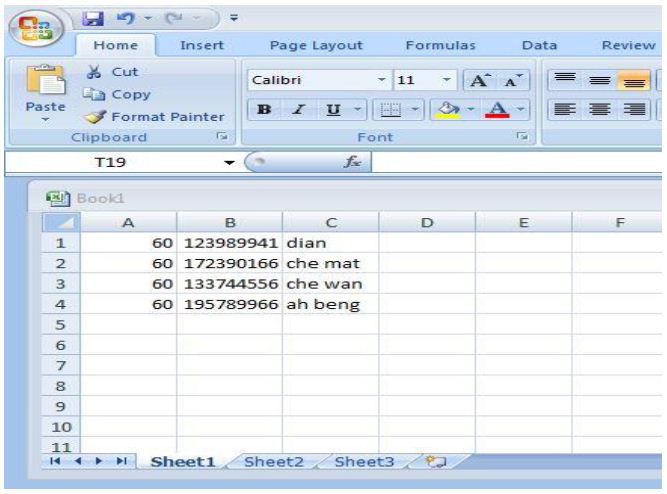Select cell containing 133744556

(230, 283)
